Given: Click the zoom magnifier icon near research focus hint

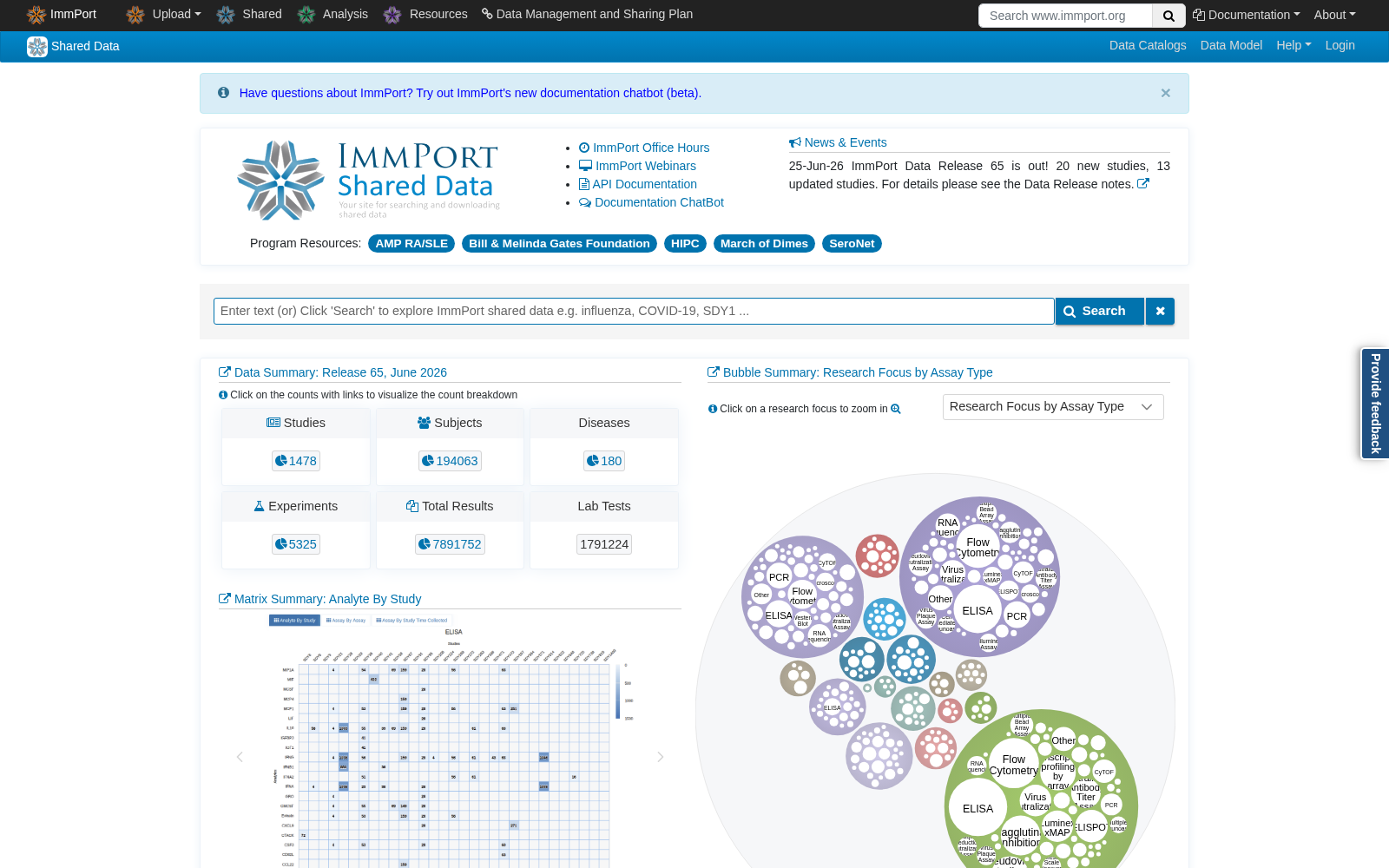Looking at the screenshot, I should click(896, 409).
